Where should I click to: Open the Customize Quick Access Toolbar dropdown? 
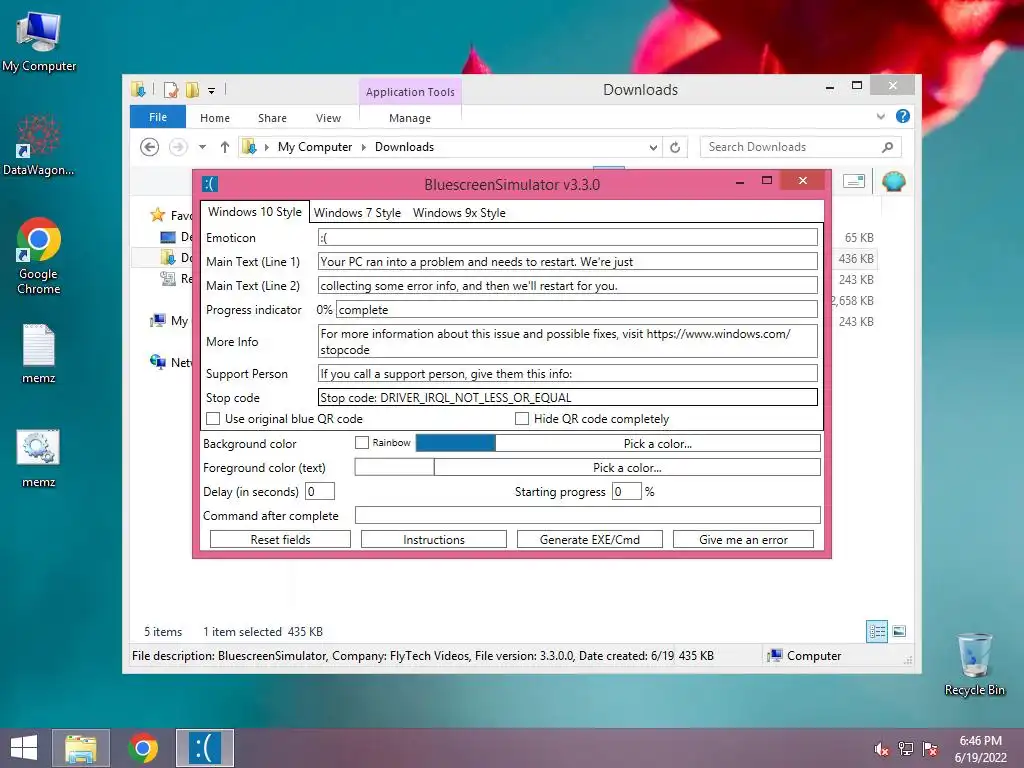pos(212,91)
